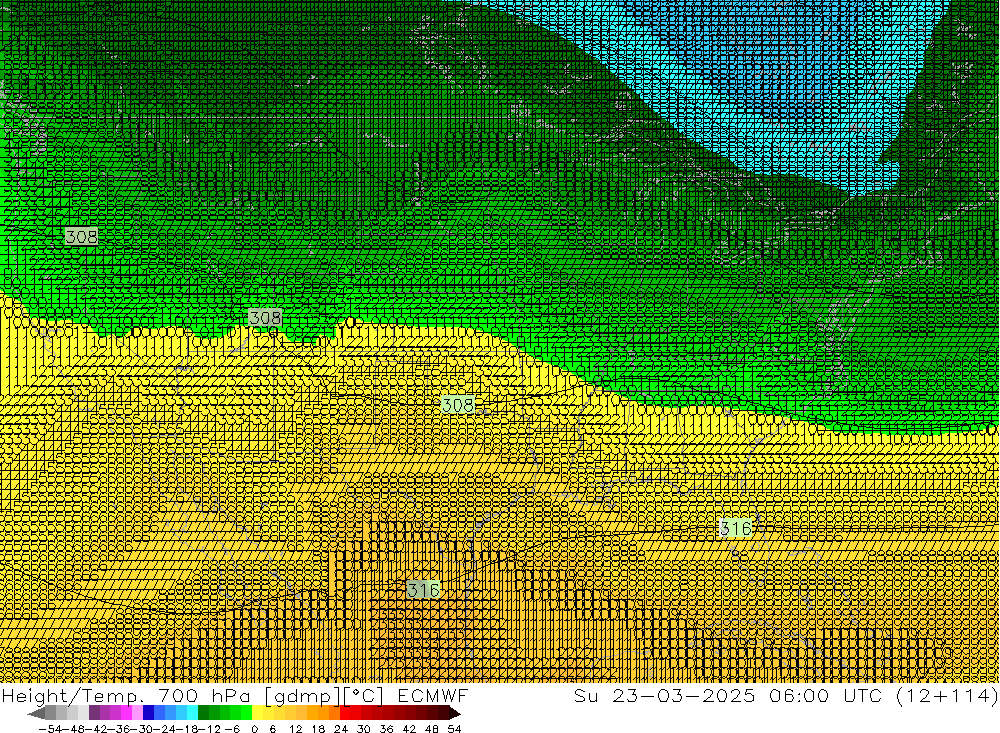1000x733 pixels.
Task: Pick the dark navy blue legend swatch
Action: (148, 713)
